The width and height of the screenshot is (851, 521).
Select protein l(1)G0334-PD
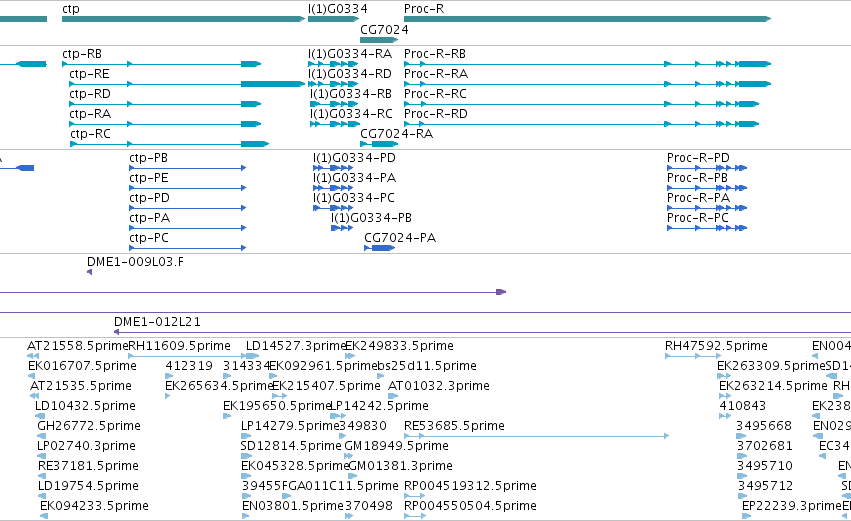click(x=333, y=168)
